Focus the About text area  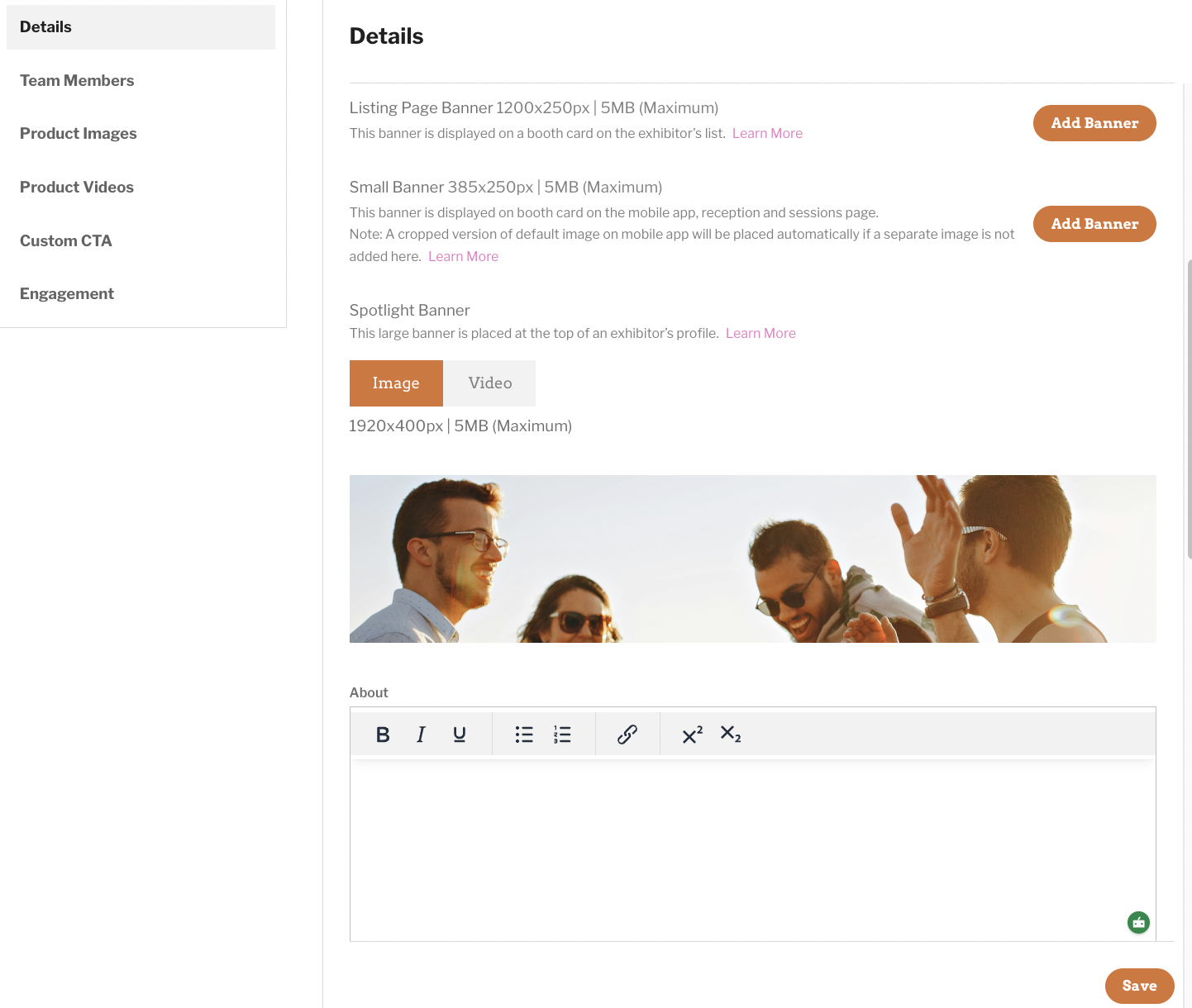pos(752,848)
